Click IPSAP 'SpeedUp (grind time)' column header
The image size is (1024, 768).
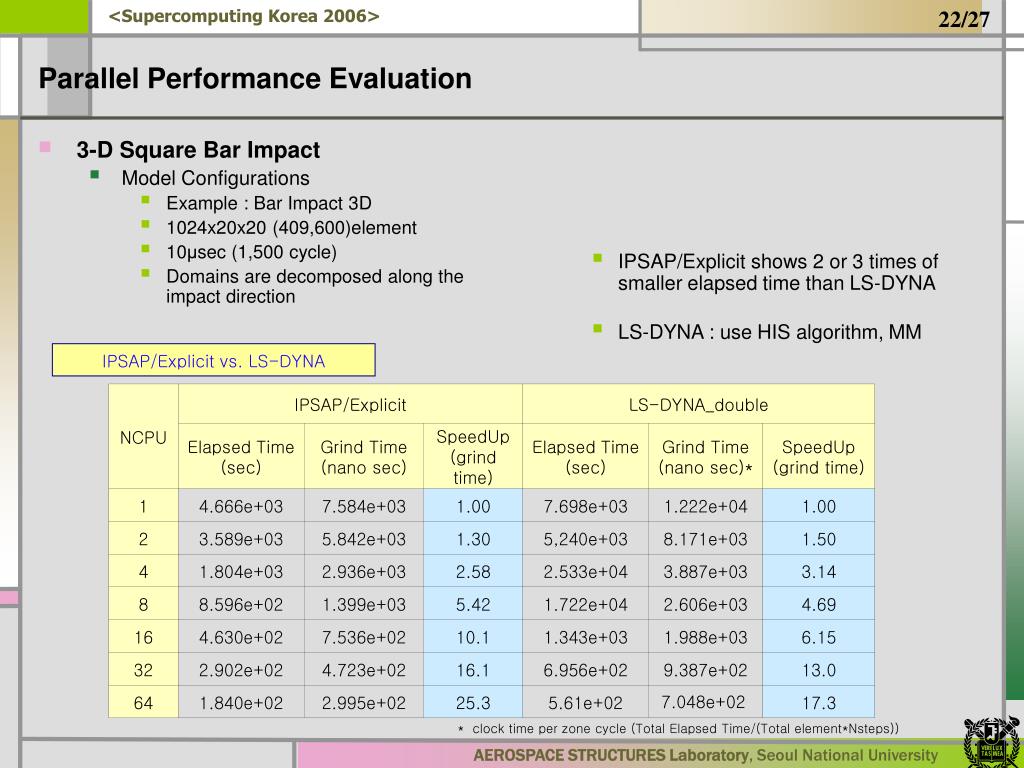tap(473, 456)
